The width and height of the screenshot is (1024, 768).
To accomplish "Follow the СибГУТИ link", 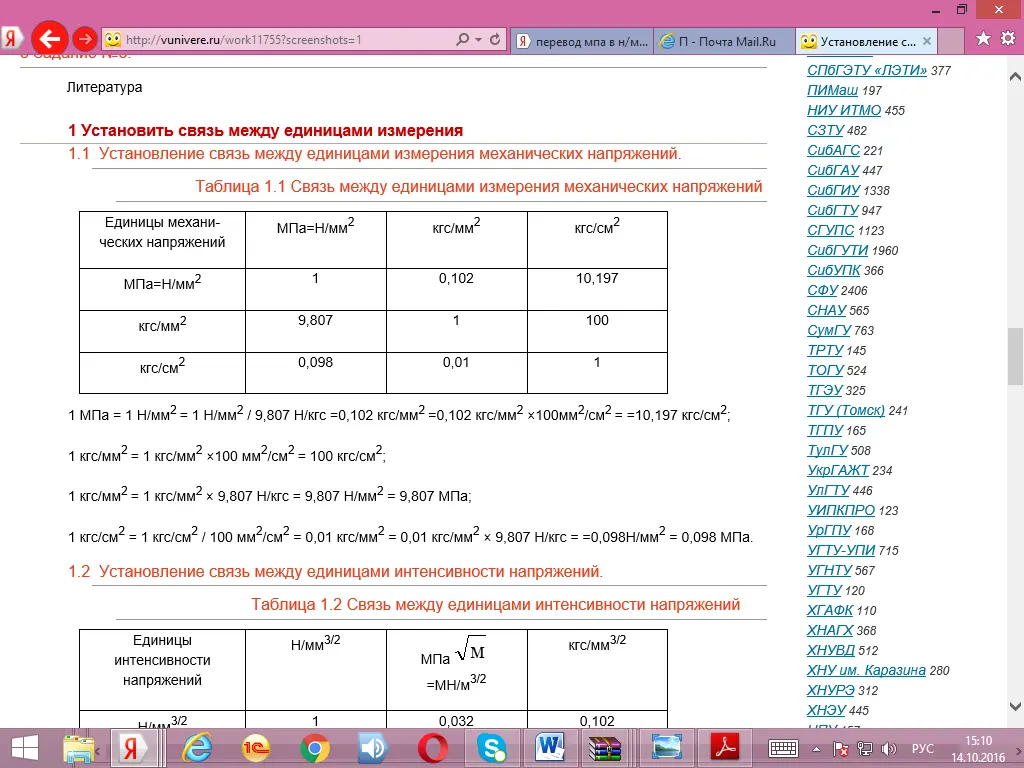I will (837, 250).
